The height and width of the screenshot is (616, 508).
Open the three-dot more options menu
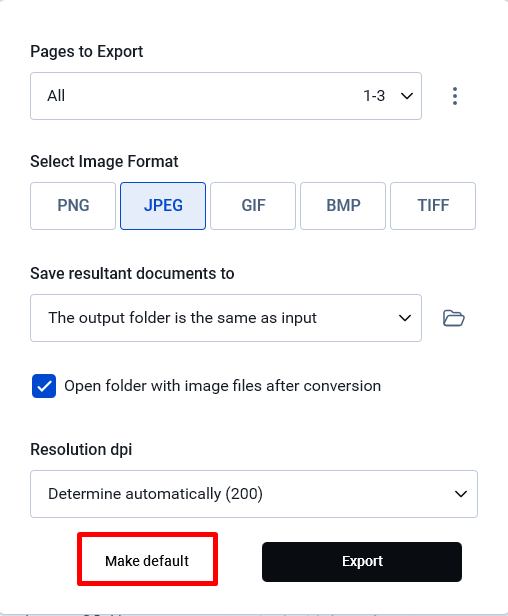tap(455, 96)
